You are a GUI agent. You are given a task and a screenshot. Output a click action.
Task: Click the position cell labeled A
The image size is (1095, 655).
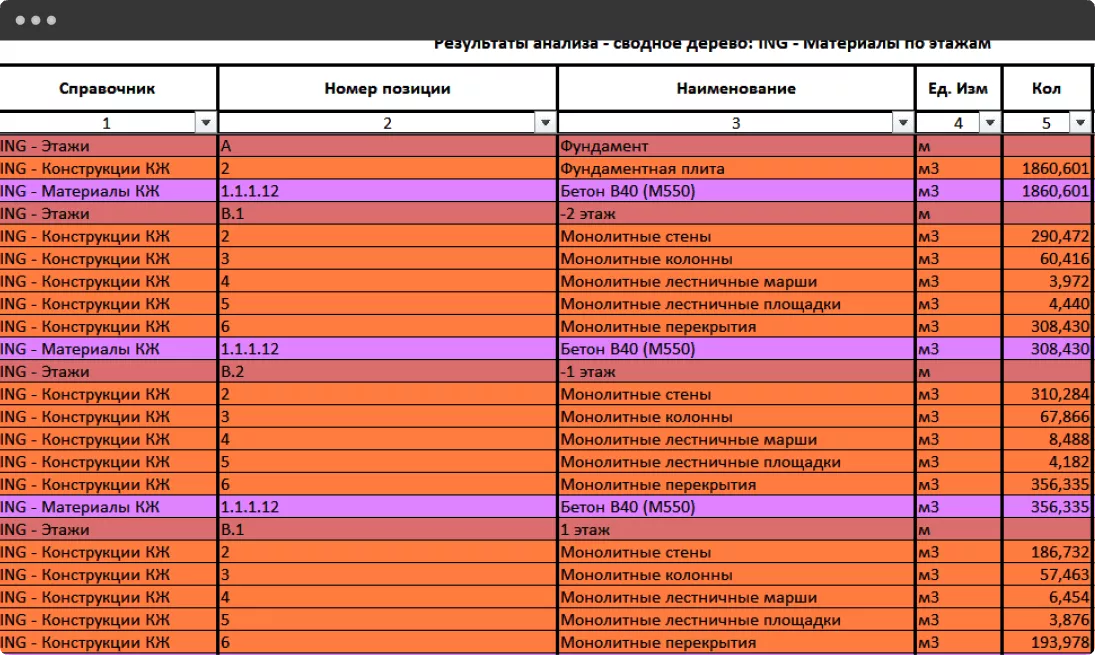click(387, 146)
